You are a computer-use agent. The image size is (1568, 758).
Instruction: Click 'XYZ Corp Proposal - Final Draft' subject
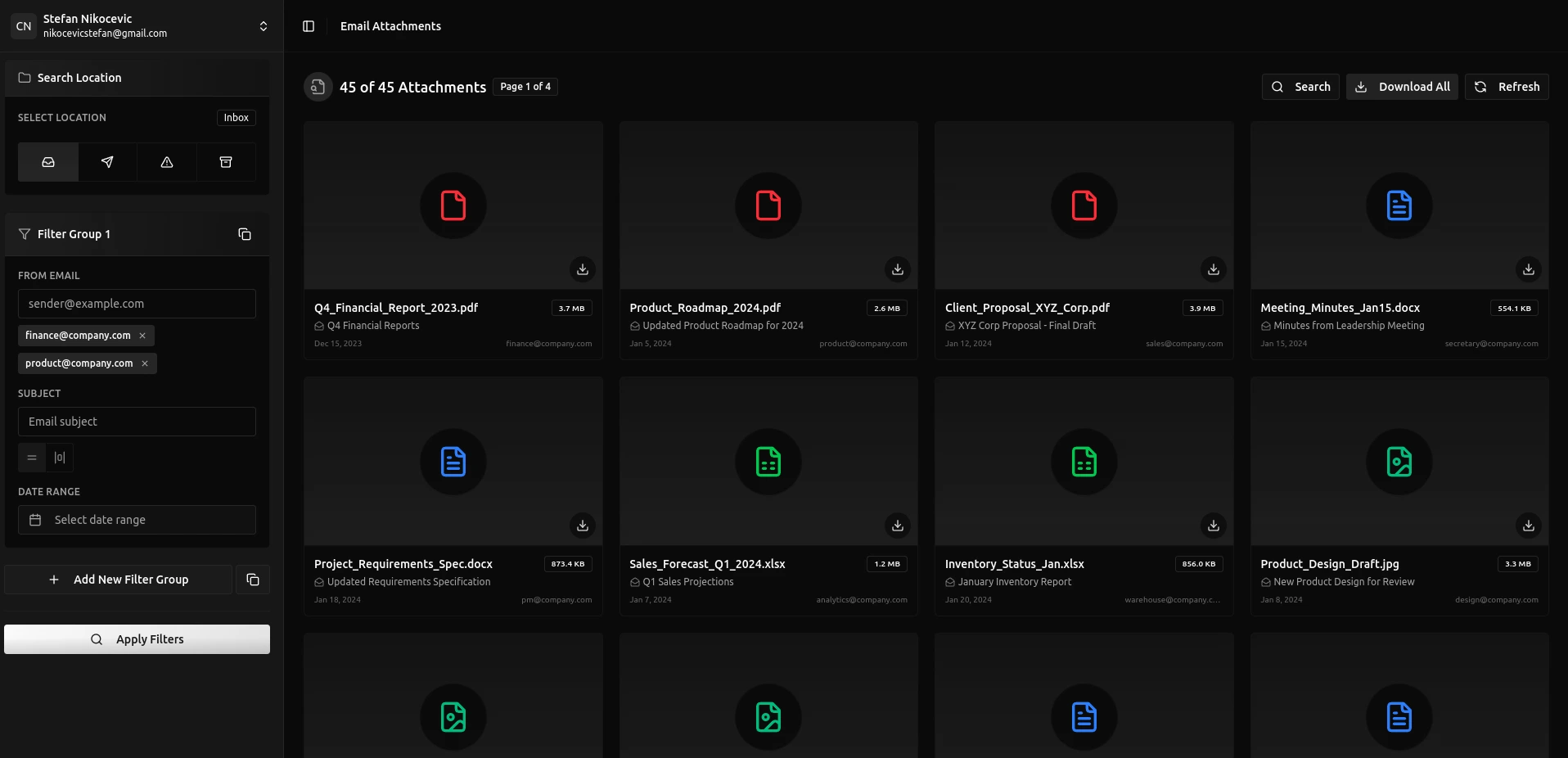pyautogui.click(x=1027, y=326)
